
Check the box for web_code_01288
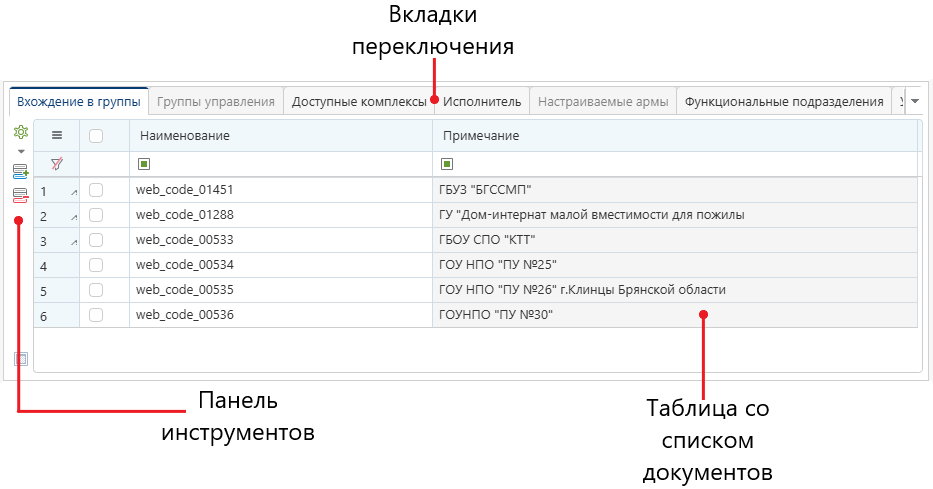[x=96, y=215]
